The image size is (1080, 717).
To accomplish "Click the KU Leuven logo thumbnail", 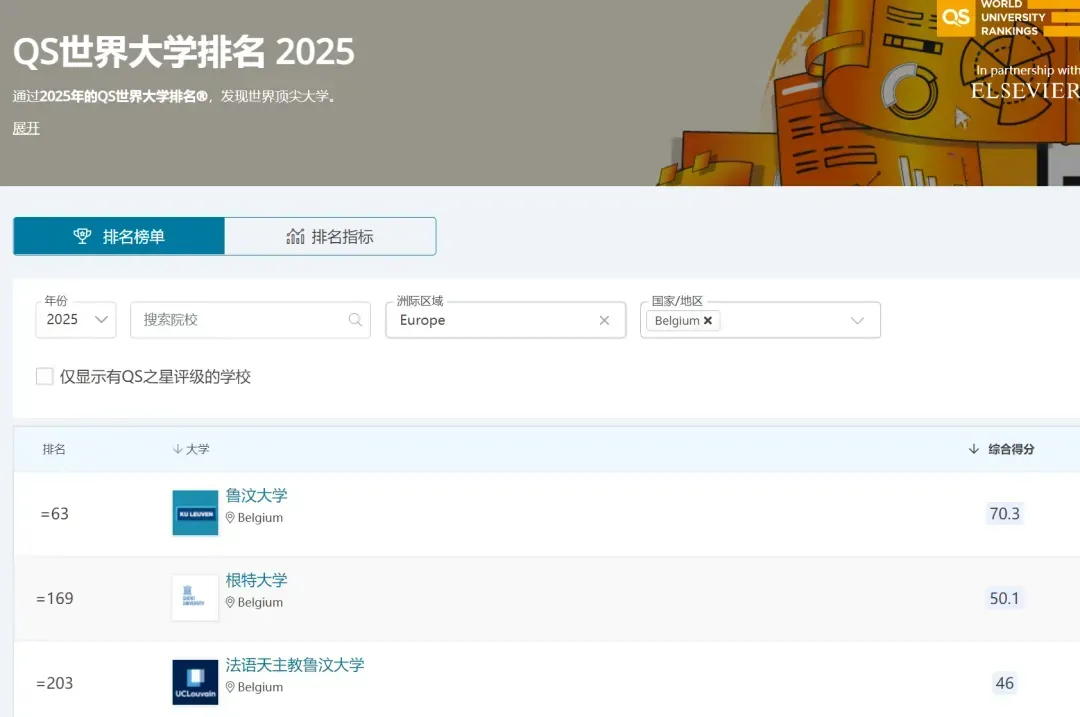I will point(195,512).
